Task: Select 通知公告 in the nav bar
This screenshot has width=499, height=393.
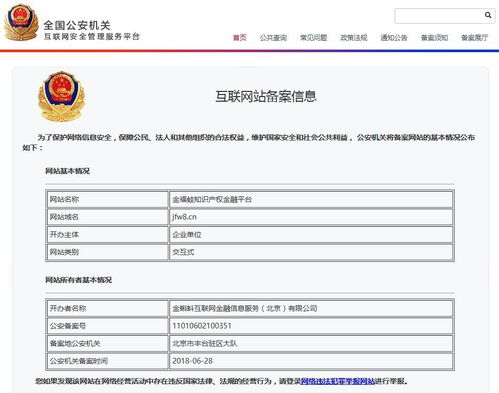Action: (394, 38)
